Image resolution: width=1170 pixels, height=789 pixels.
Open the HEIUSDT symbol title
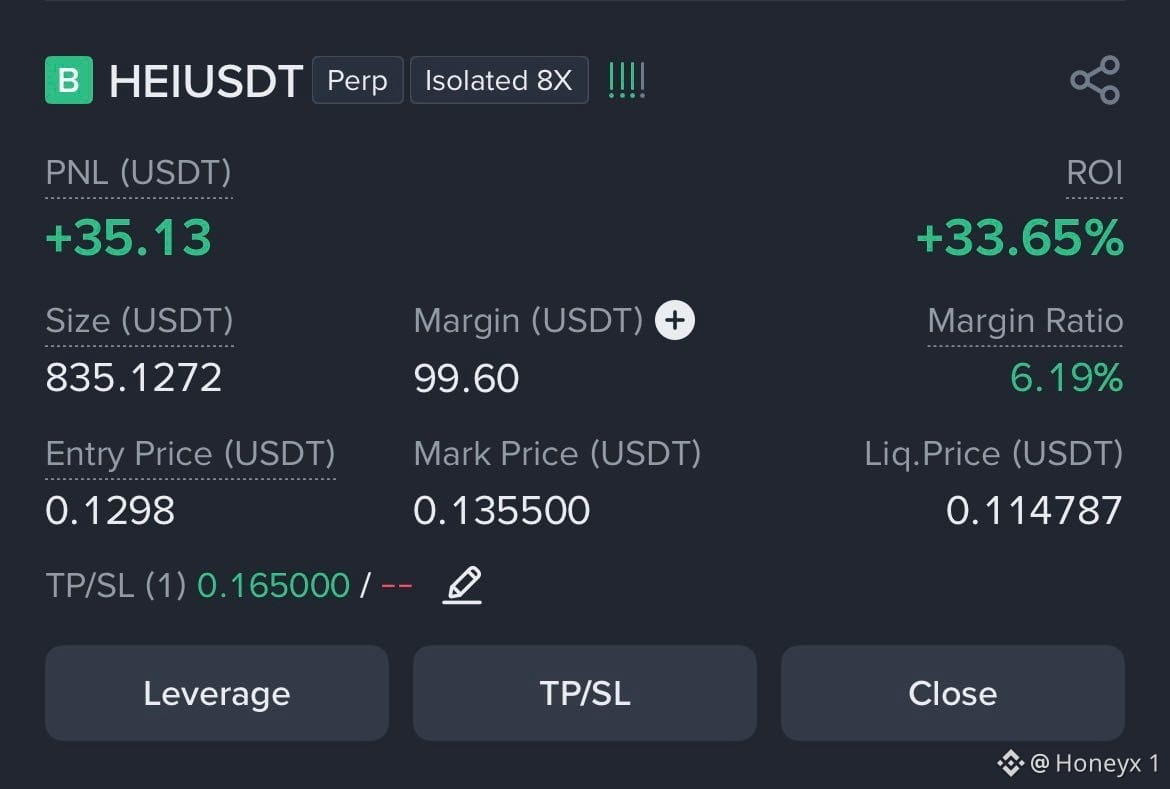(x=205, y=81)
